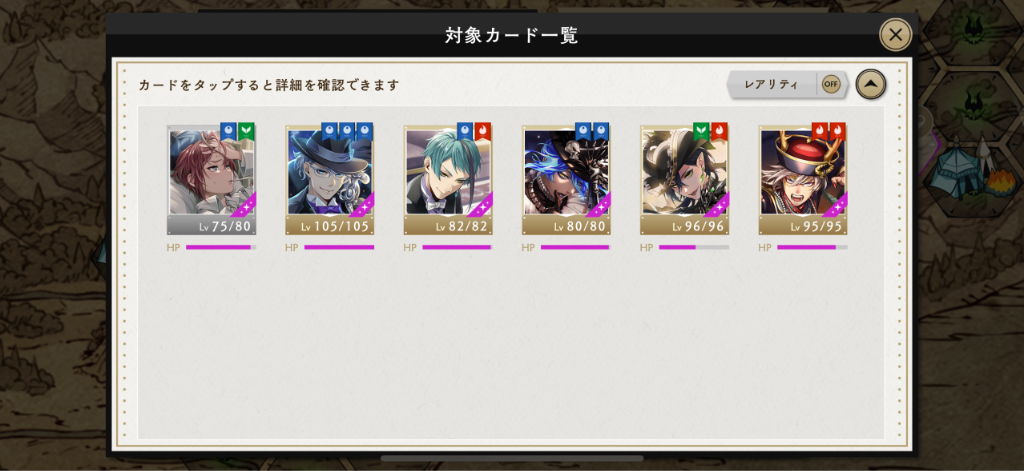Toggle the レアリティ OFF switch

tap(831, 84)
